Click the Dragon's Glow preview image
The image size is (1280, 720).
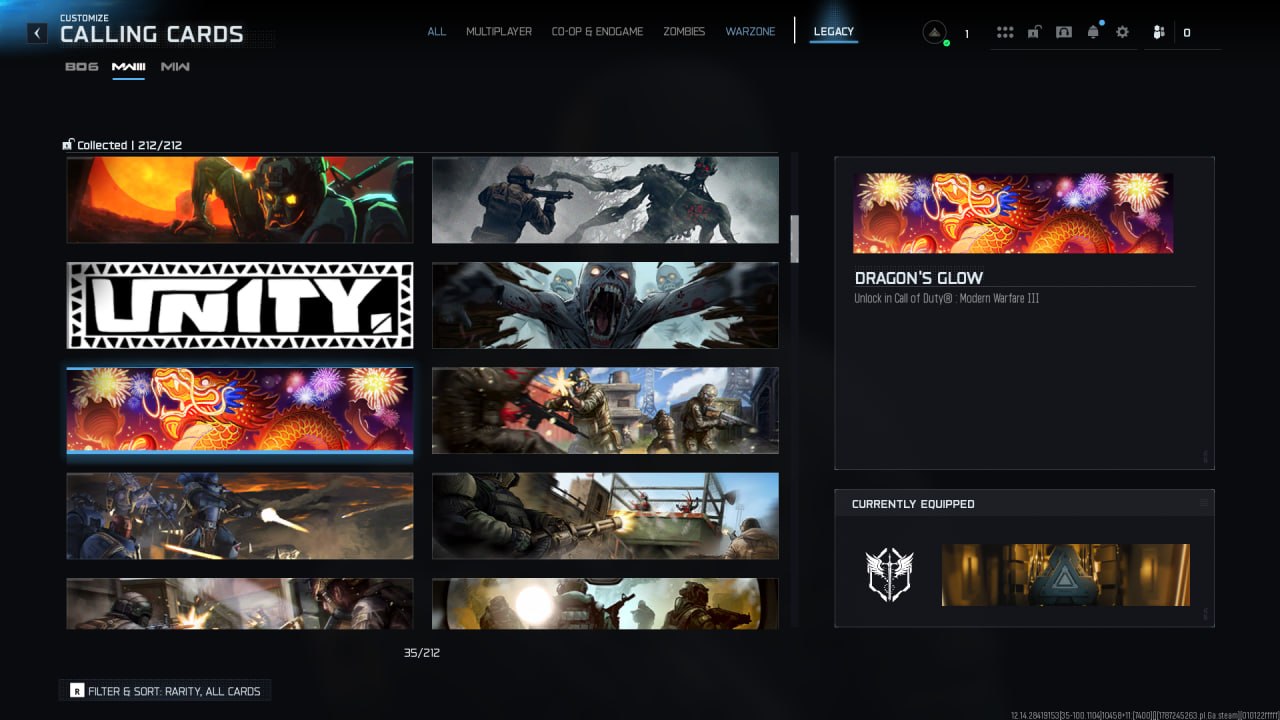1013,213
